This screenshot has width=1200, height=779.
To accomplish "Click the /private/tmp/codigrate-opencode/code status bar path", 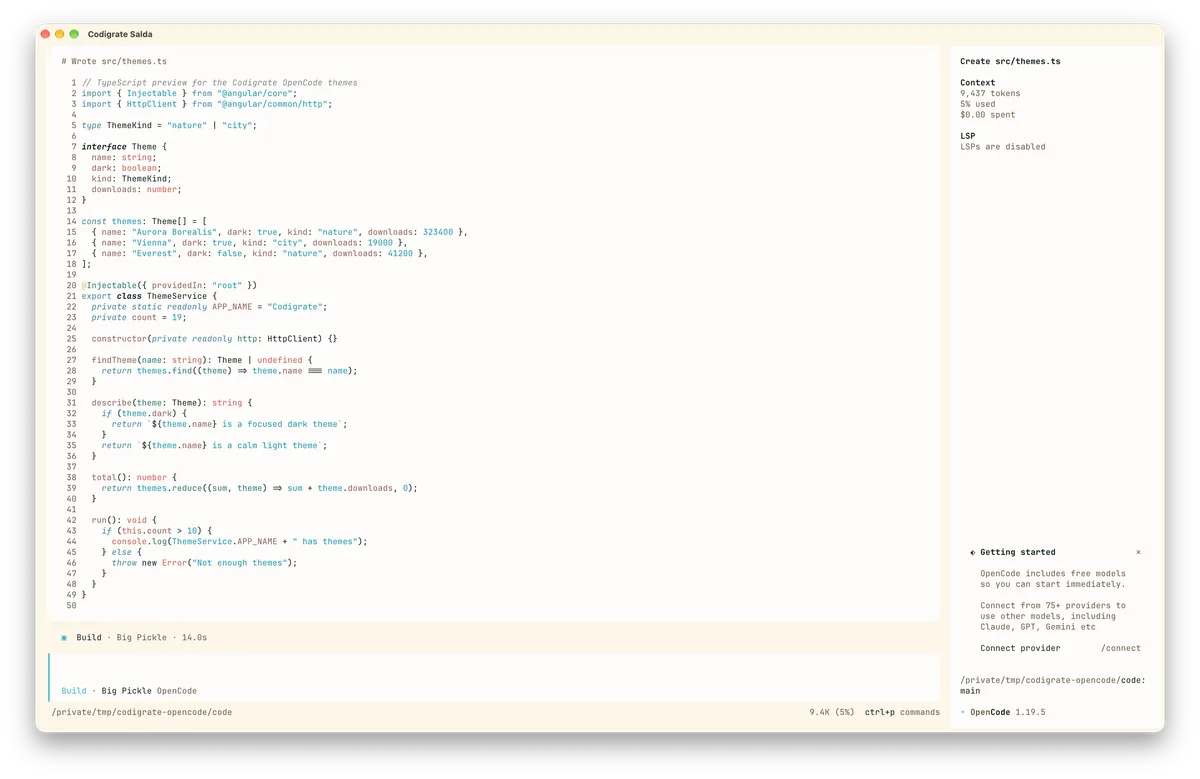I will tap(142, 712).
